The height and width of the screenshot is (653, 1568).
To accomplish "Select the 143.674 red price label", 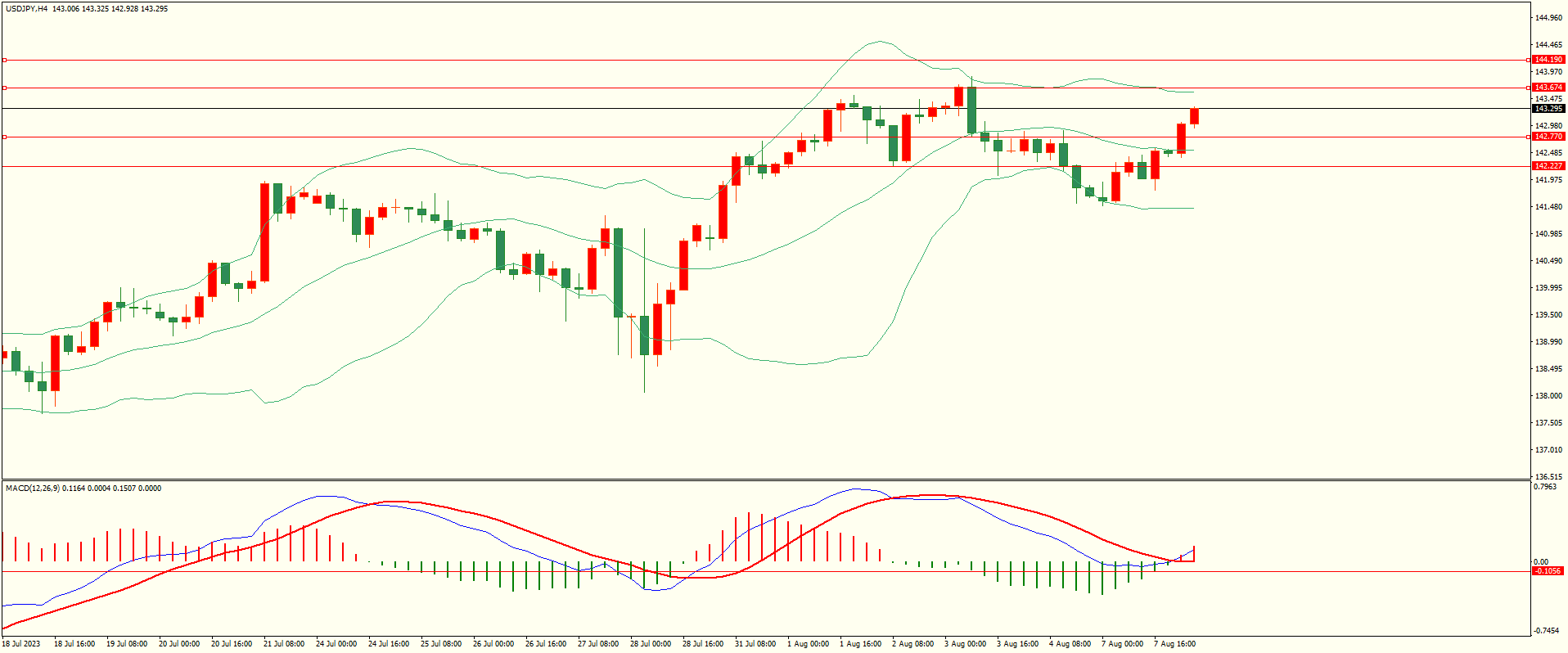I will (x=1548, y=88).
